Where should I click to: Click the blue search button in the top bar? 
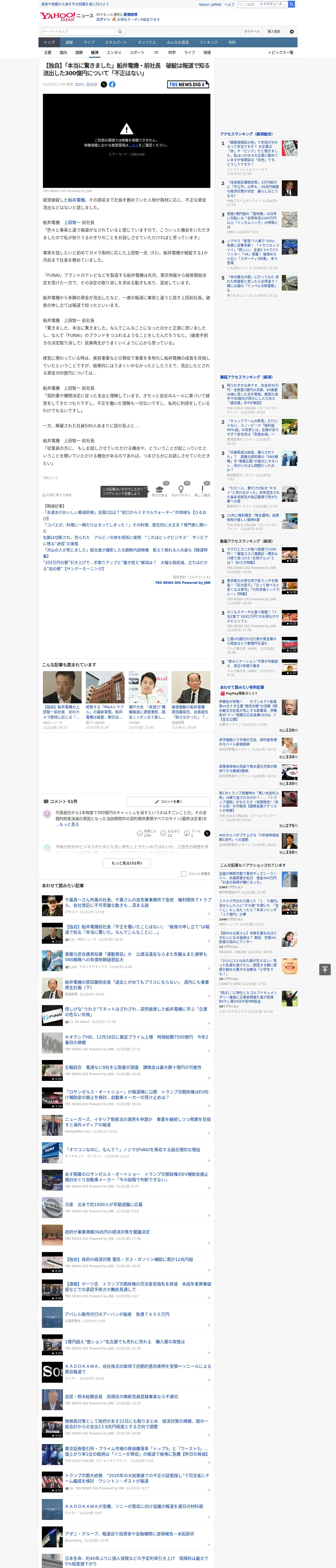(292, 4)
